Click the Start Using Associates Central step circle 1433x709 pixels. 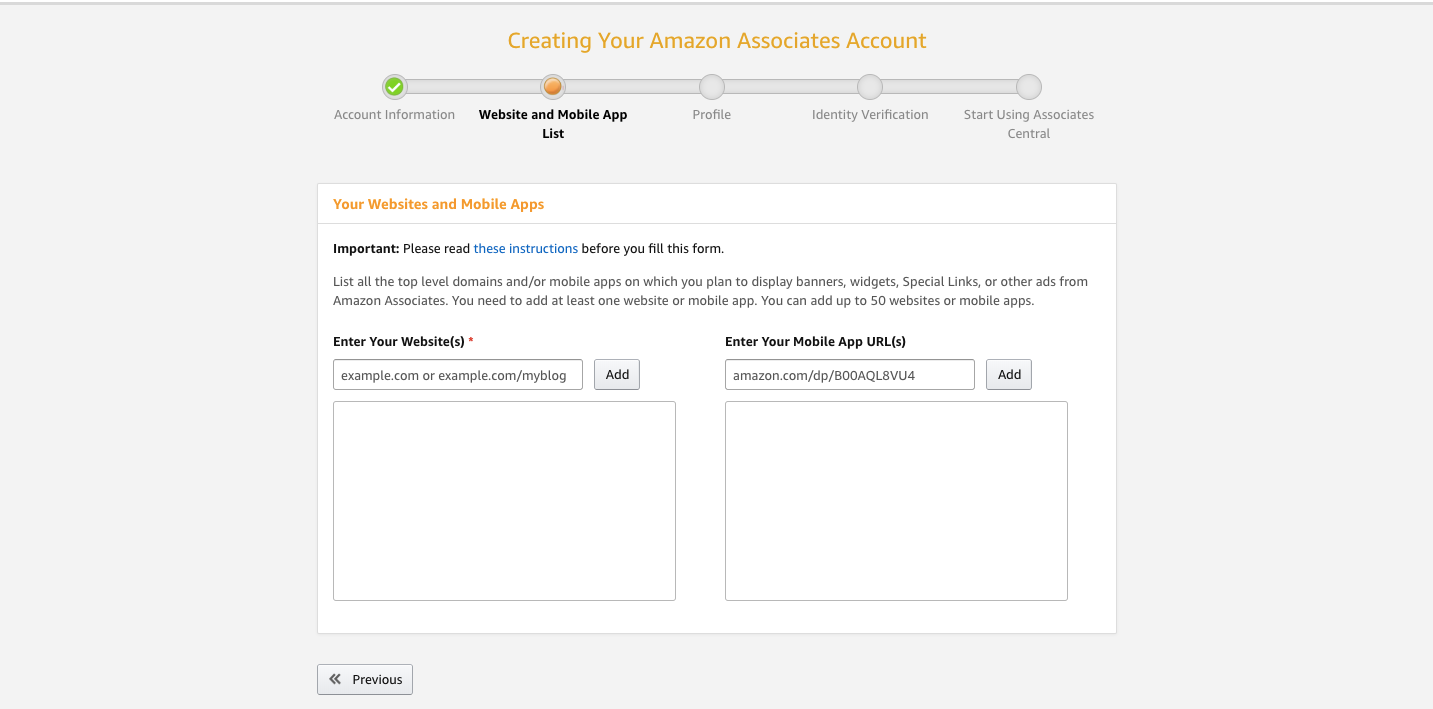tap(1029, 87)
